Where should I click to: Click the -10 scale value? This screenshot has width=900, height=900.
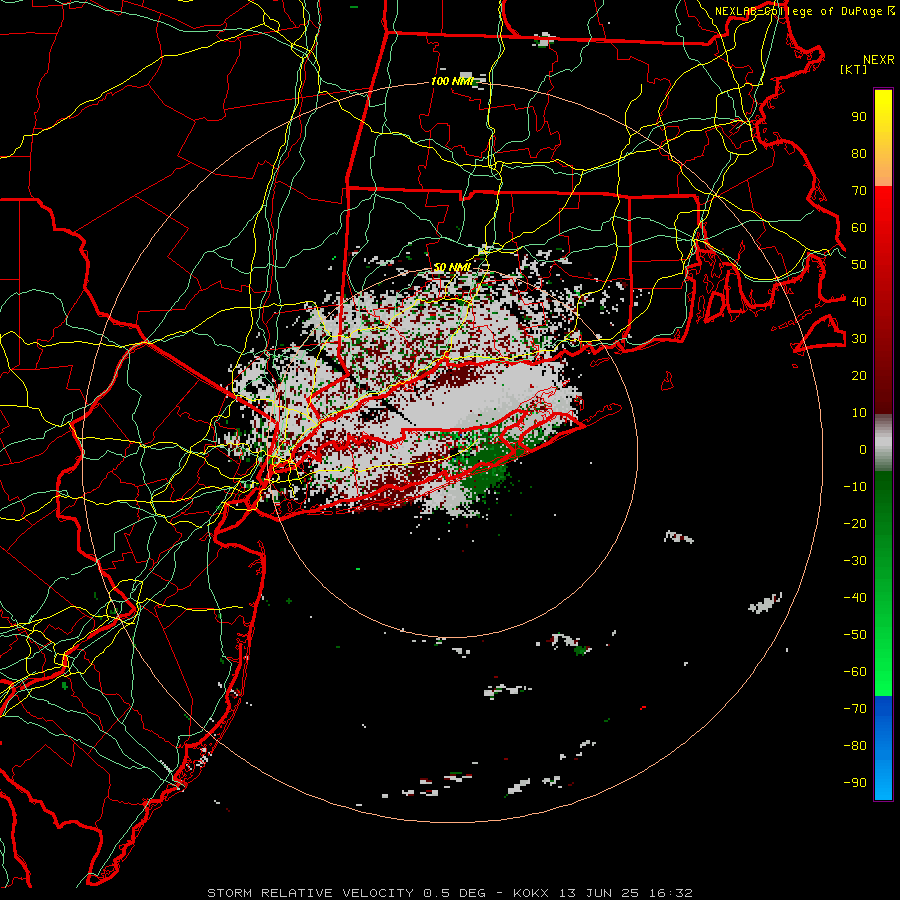pyautogui.click(x=855, y=487)
